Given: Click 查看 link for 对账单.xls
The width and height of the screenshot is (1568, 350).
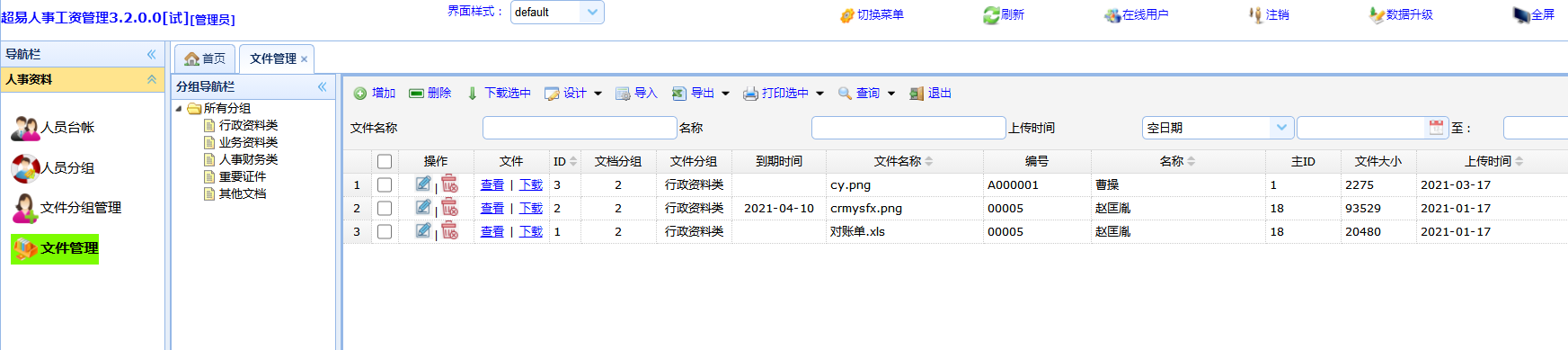Looking at the screenshot, I should click(492, 231).
